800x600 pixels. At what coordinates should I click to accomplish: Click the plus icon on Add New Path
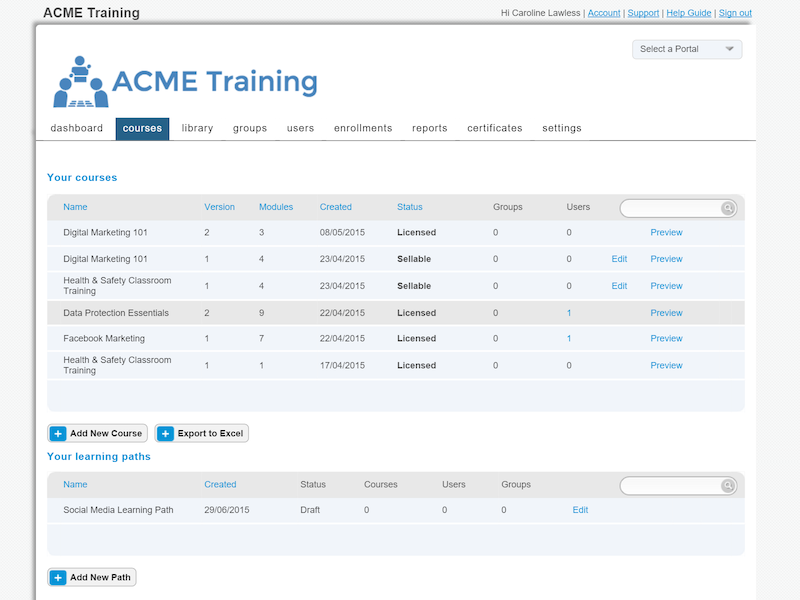tap(58, 578)
